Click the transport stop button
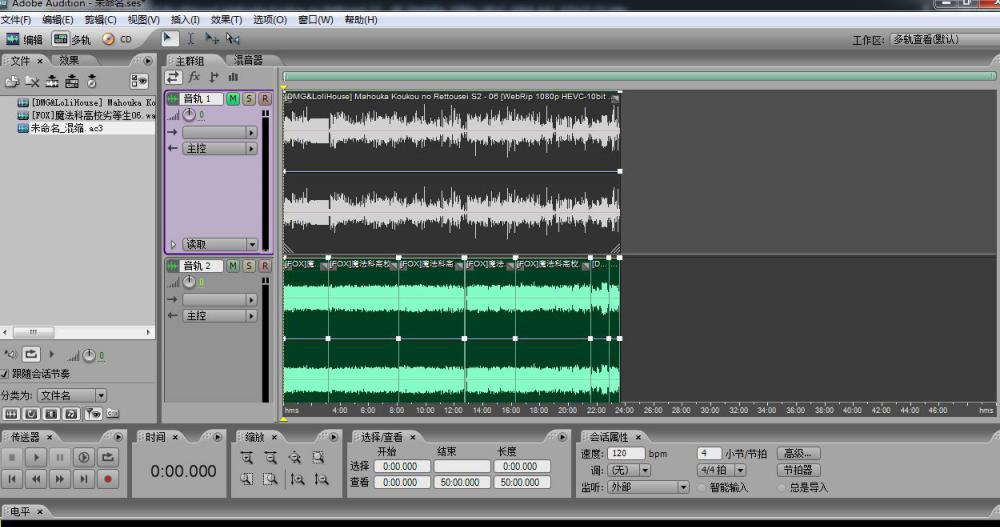Image resolution: width=1000 pixels, height=527 pixels. (12, 457)
